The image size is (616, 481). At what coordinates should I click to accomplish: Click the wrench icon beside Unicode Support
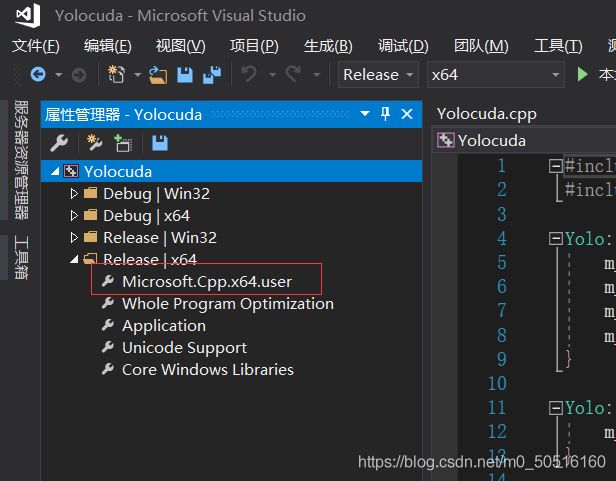108,347
